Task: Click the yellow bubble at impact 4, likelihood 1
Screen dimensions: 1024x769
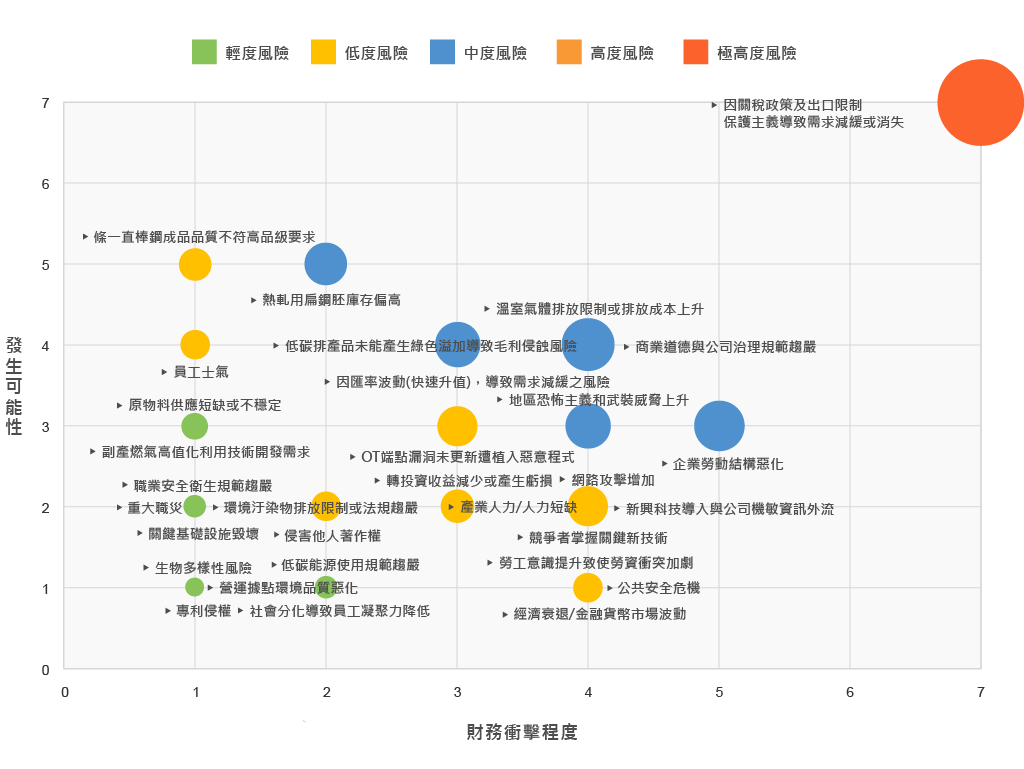Action: point(588,588)
